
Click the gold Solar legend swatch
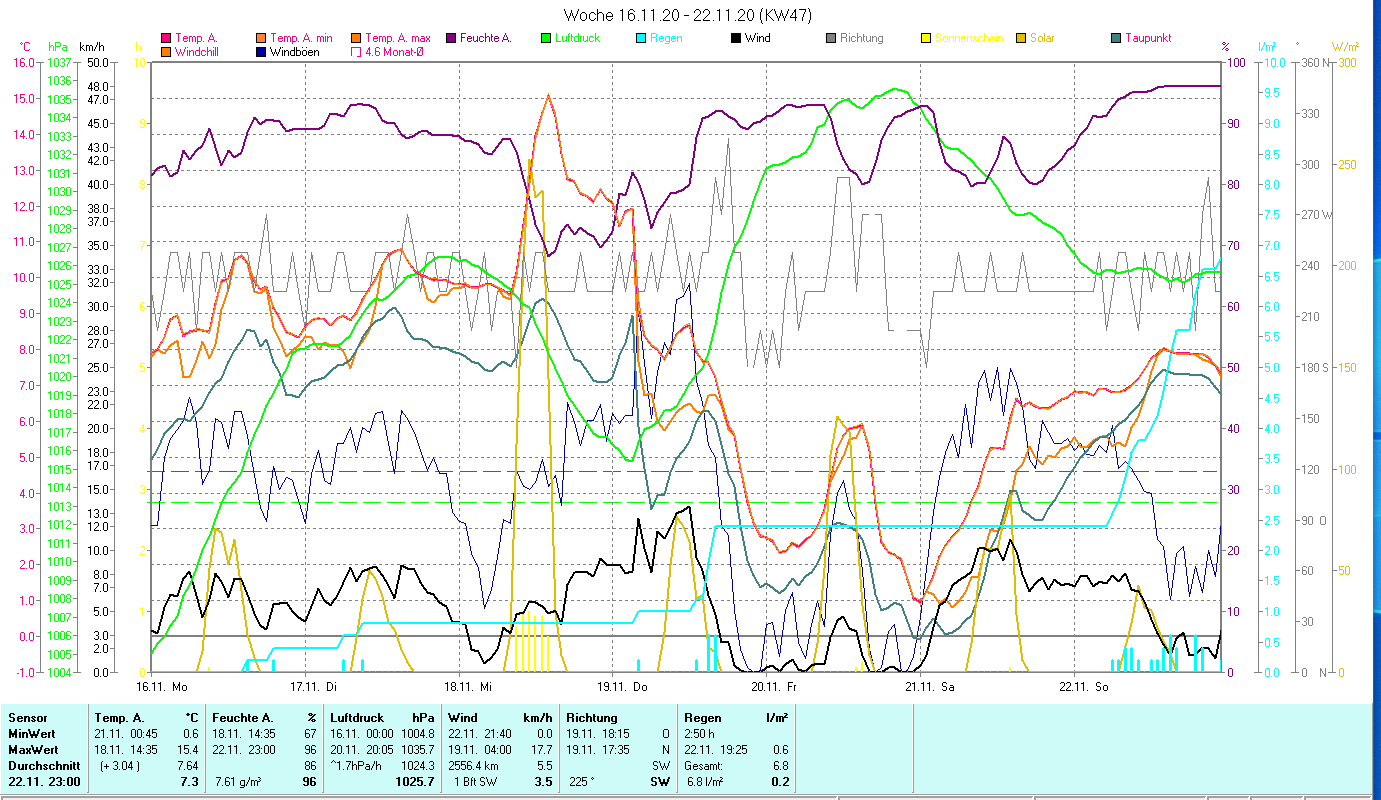(1021, 38)
